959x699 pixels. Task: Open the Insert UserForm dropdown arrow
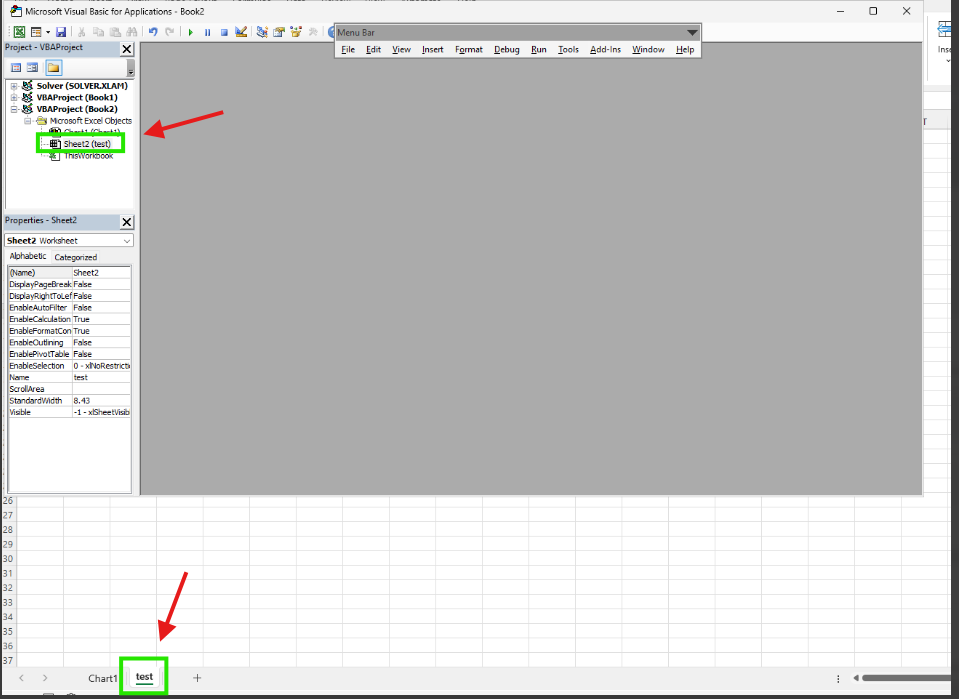tap(48, 32)
